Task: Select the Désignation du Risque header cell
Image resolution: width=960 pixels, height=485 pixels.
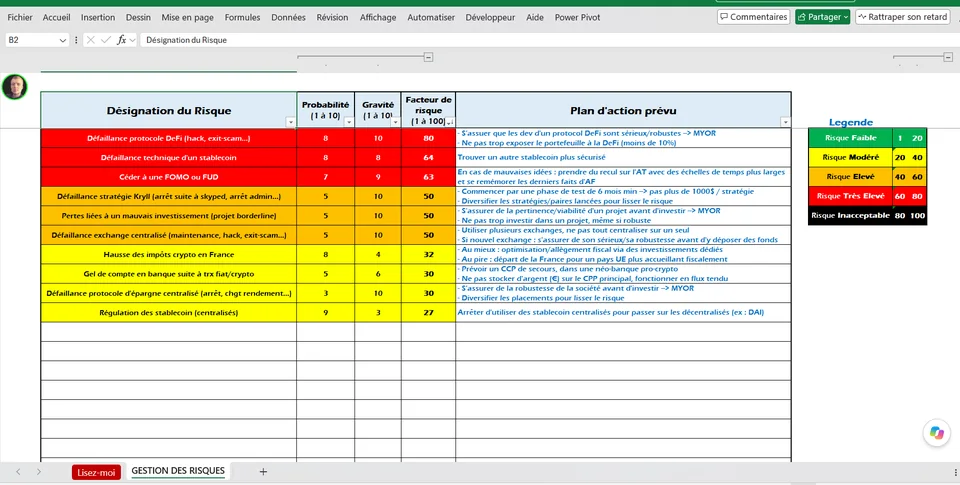Action: [169, 110]
